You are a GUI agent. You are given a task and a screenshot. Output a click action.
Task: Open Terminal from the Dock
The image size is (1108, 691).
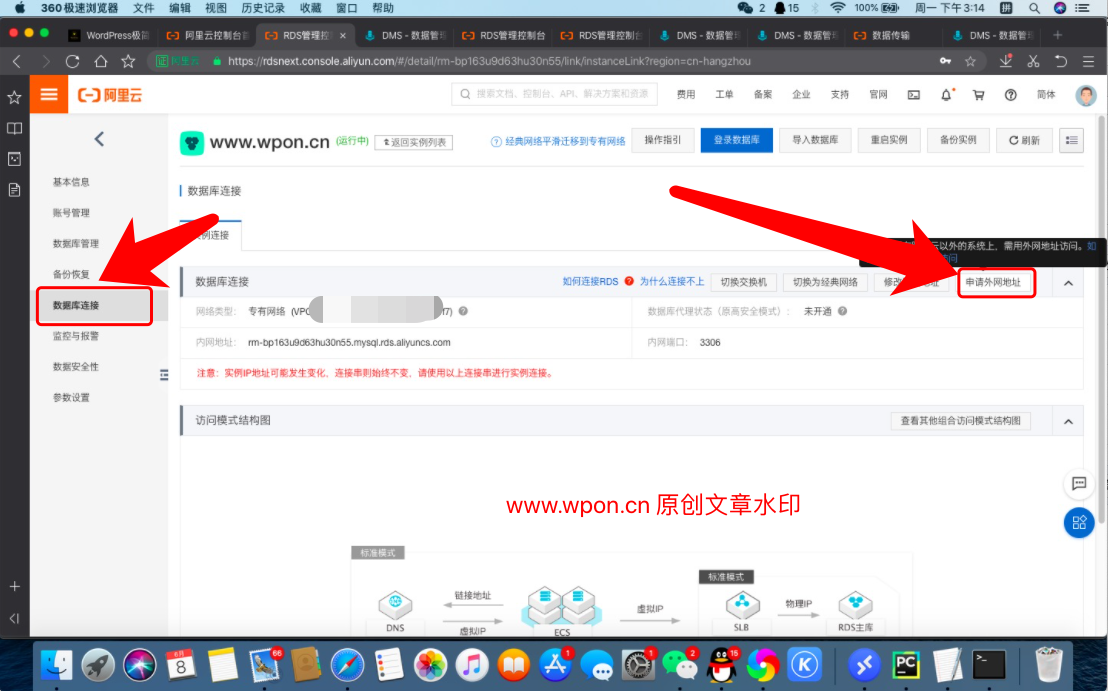coord(989,665)
